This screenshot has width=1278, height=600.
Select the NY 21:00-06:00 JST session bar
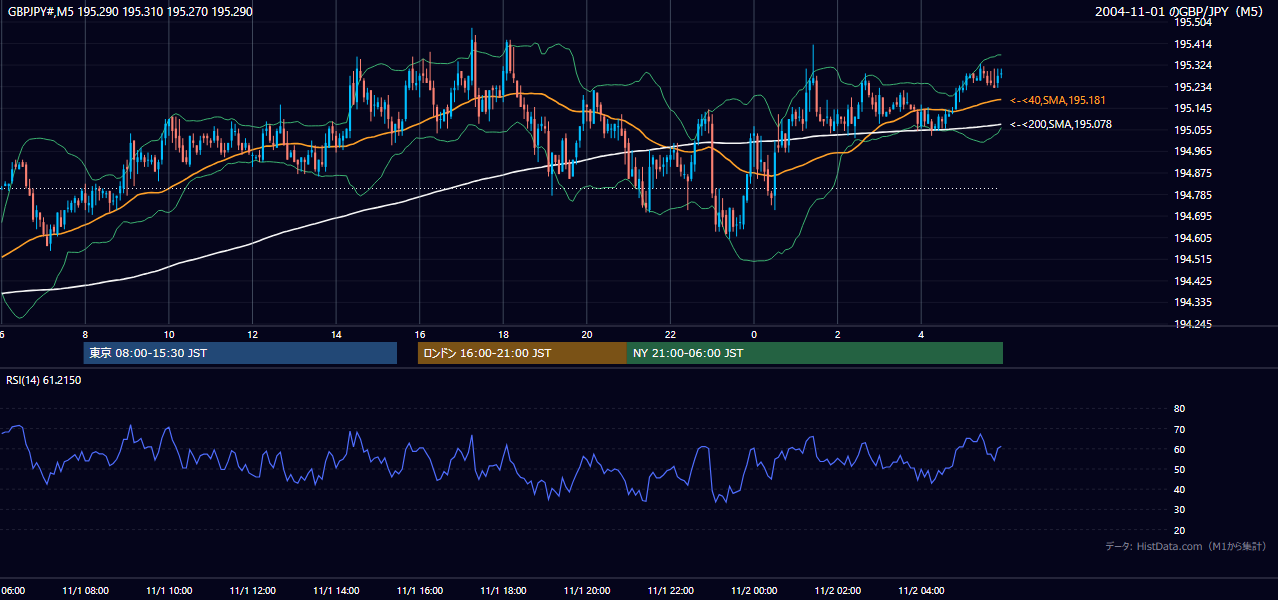pyautogui.click(x=814, y=353)
